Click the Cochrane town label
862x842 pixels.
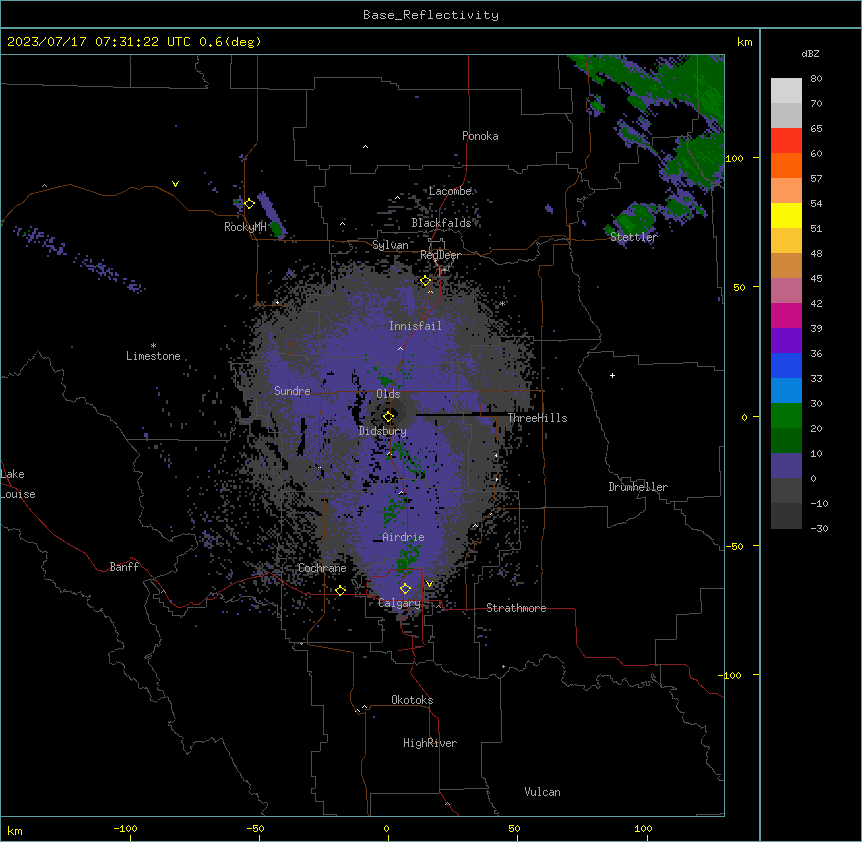coord(322,568)
